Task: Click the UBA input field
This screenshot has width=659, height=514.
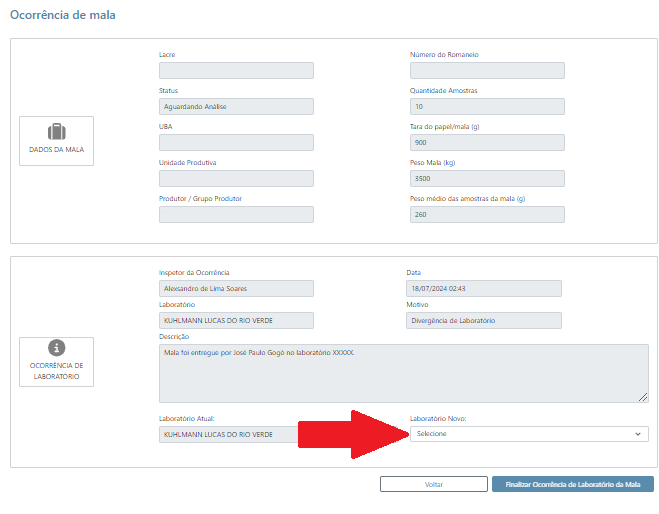Action: point(236,143)
